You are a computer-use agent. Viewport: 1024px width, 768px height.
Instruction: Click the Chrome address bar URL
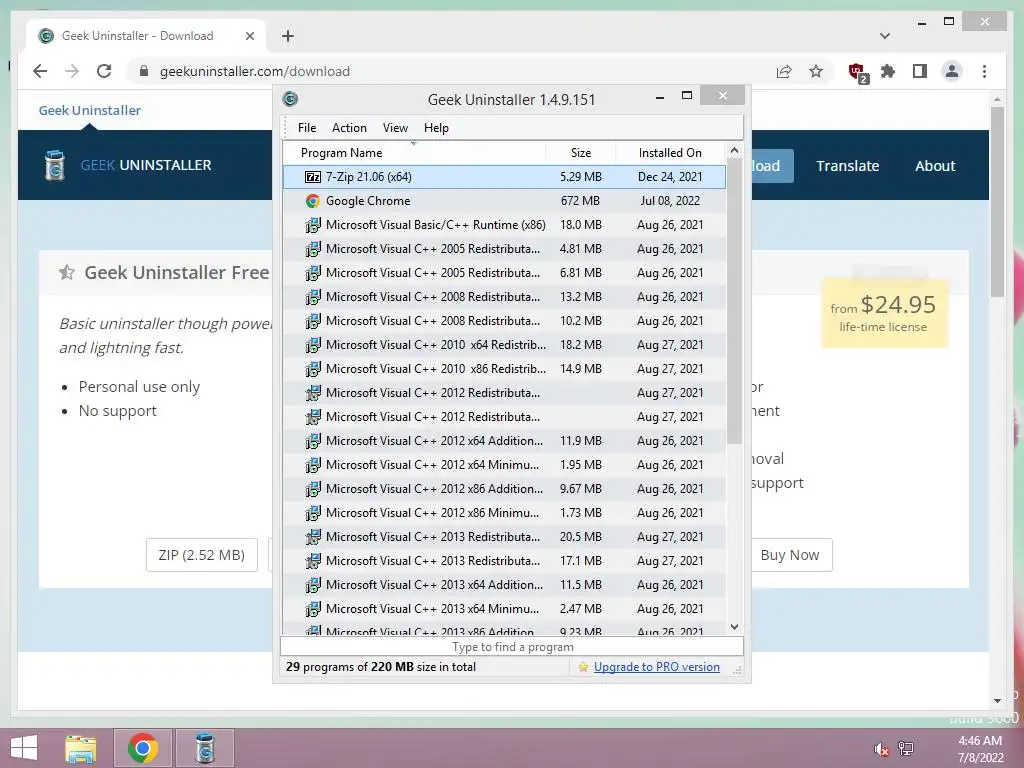(x=255, y=71)
